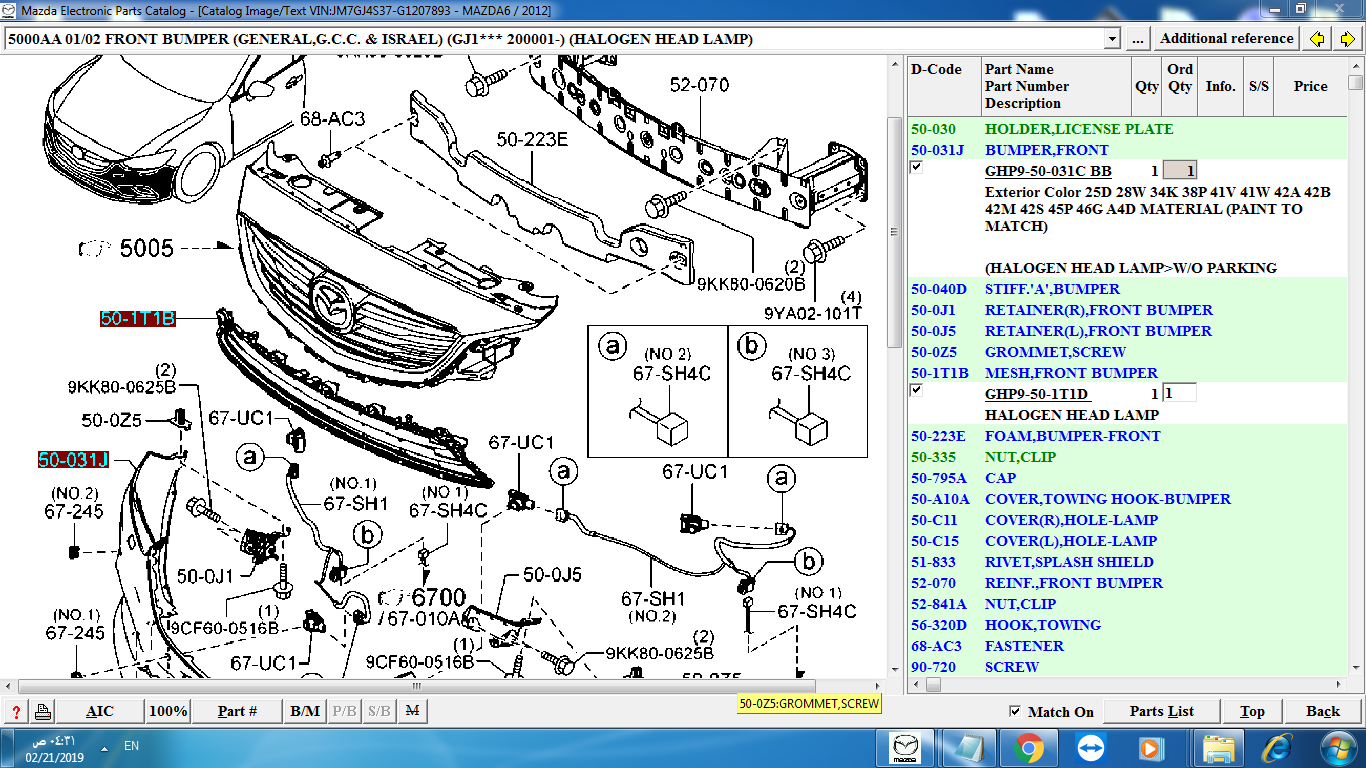The width and height of the screenshot is (1366, 768).
Task: Click the printer icon in bottom toolbar
Action: pos(43,711)
